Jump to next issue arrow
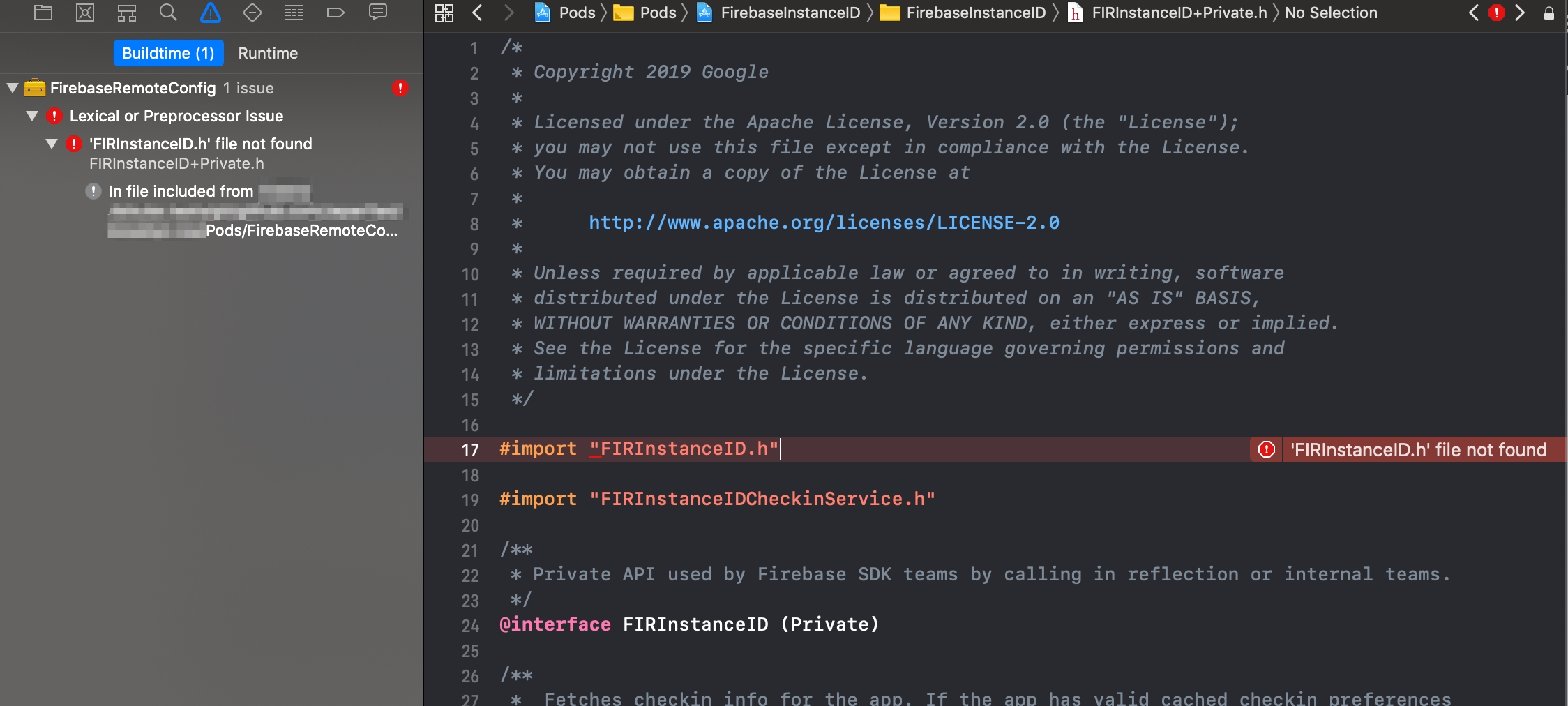Viewport: 1568px width, 706px height. click(x=1520, y=13)
